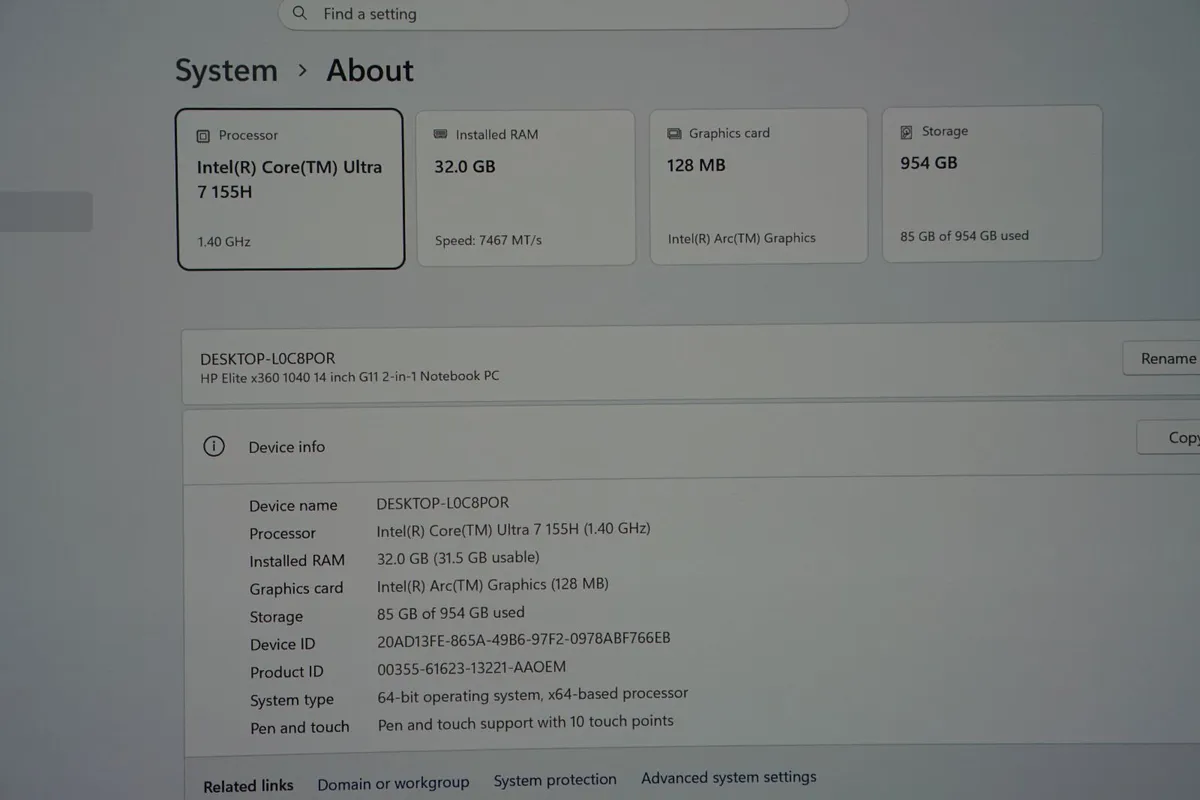
Task: Select the Processor card
Action: pos(290,189)
